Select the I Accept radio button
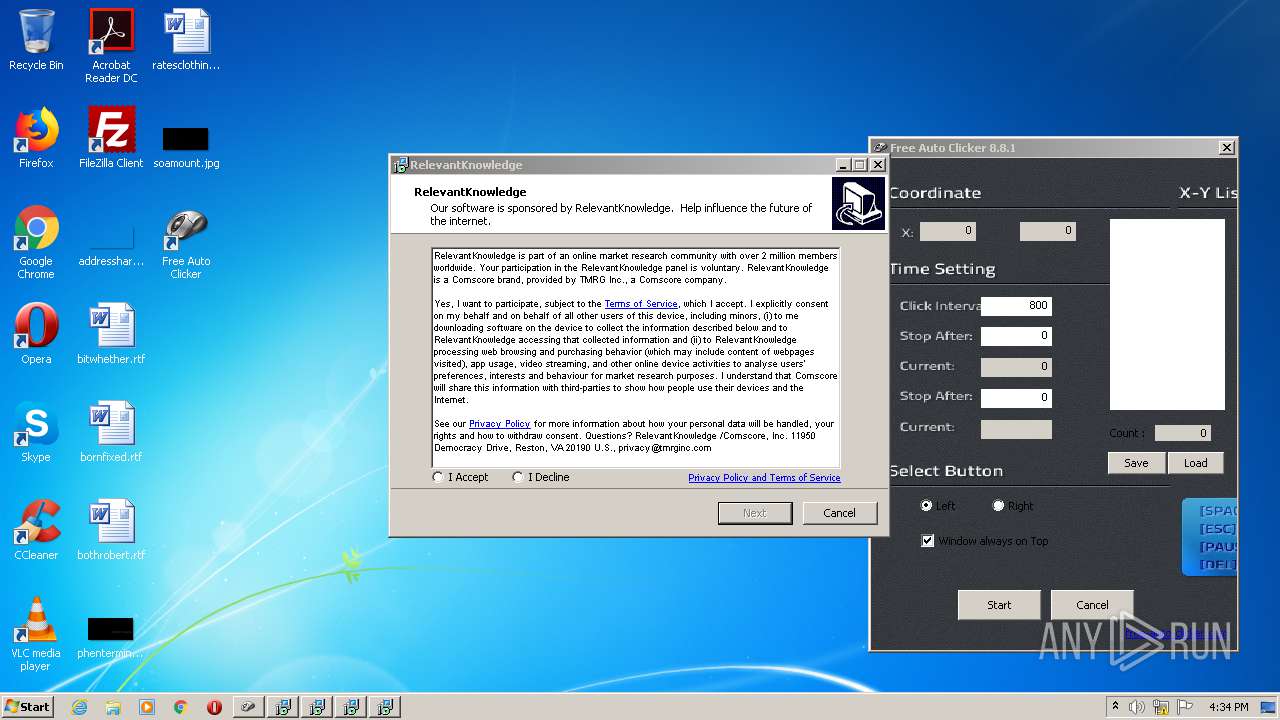 coord(438,477)
